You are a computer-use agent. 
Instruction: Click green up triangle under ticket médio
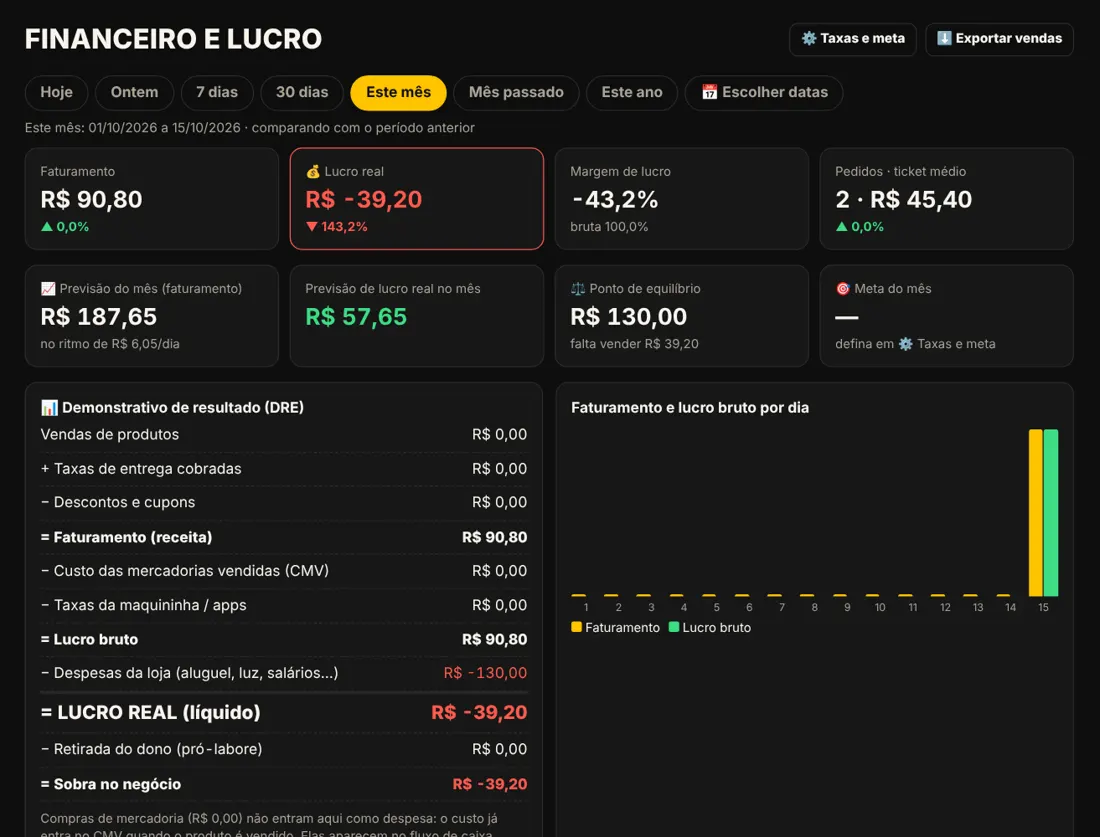842,227
